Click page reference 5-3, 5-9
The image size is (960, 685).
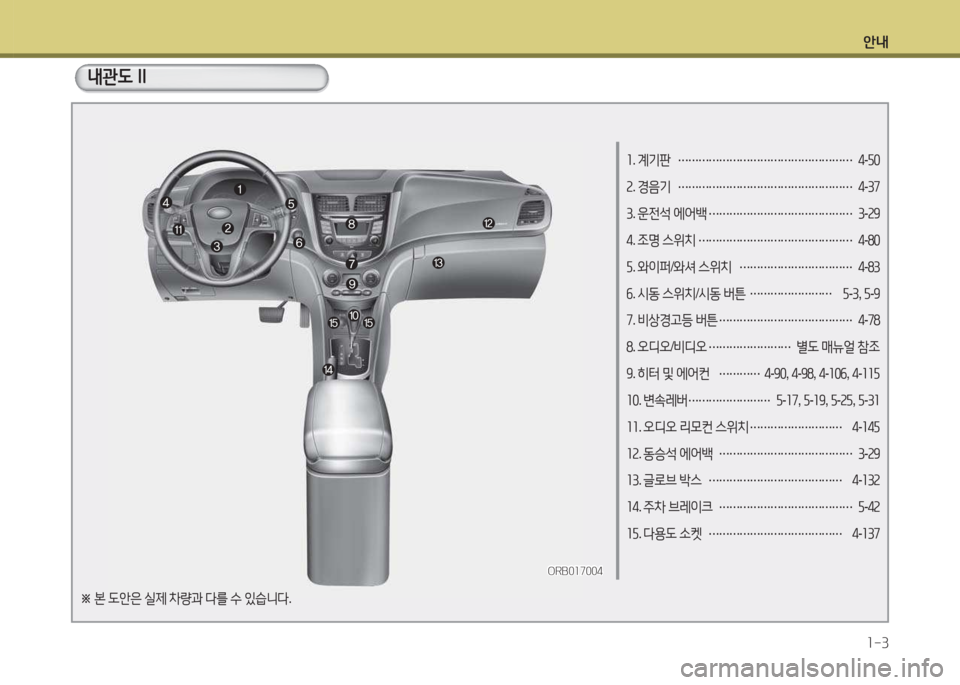(x=861, y=294)
